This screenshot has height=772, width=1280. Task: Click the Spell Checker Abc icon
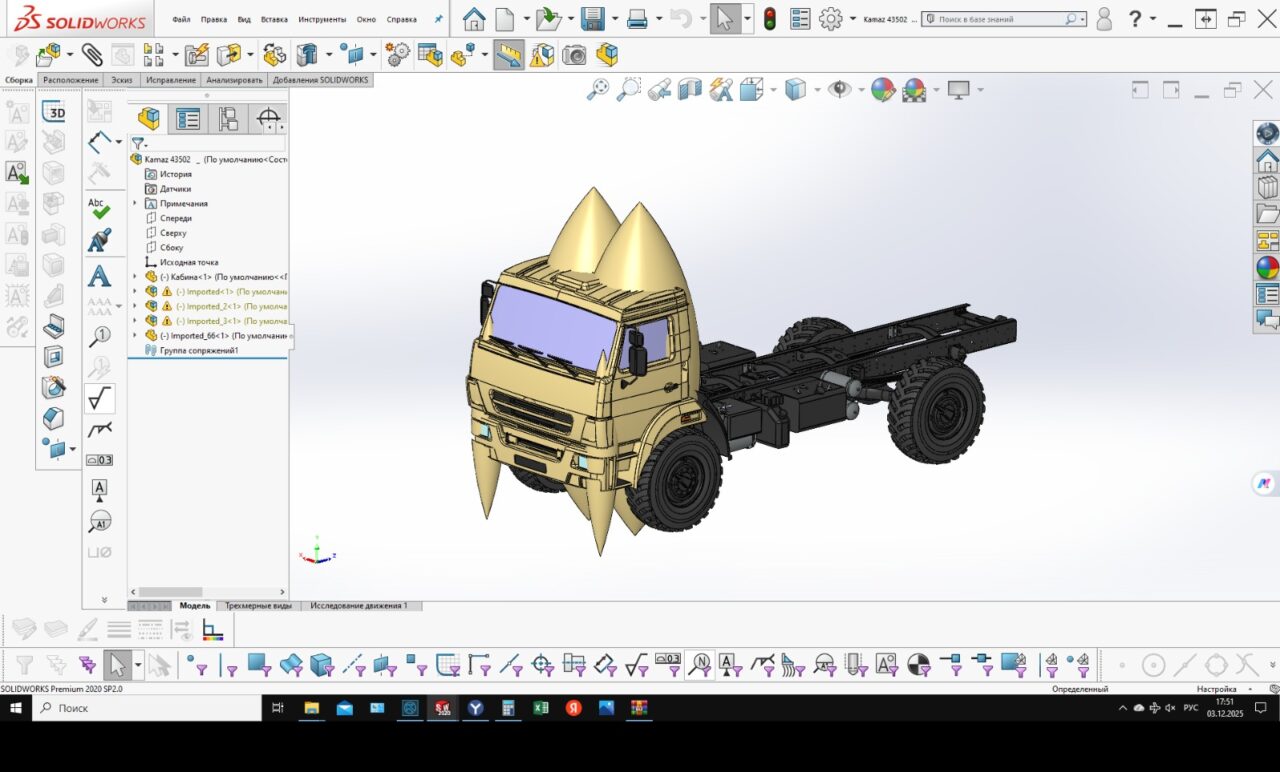tap(99, 207)
